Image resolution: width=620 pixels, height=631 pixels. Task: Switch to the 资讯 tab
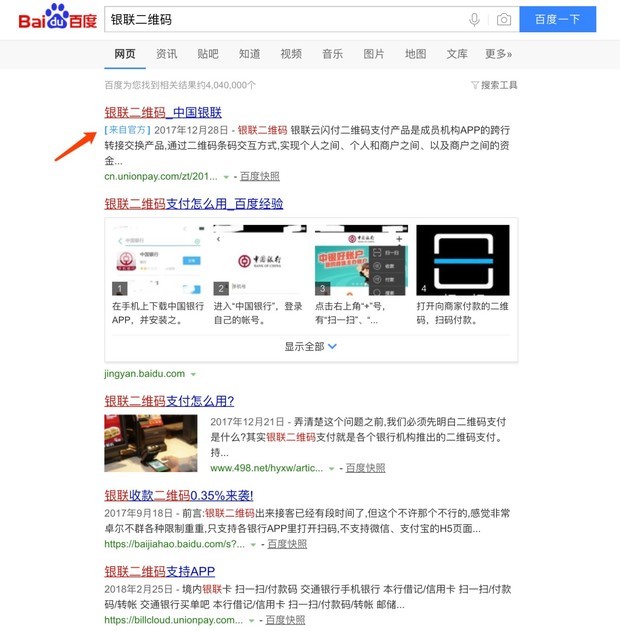point(166,54)
